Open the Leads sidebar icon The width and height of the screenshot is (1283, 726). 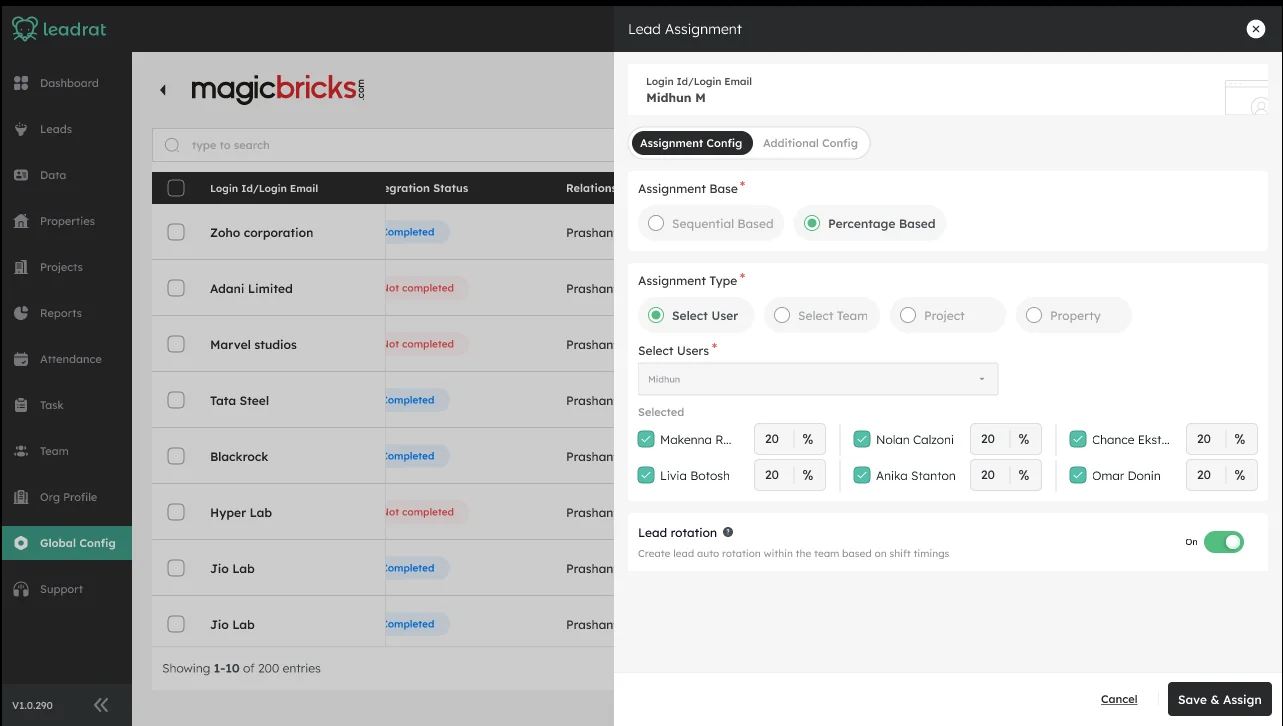21,129
